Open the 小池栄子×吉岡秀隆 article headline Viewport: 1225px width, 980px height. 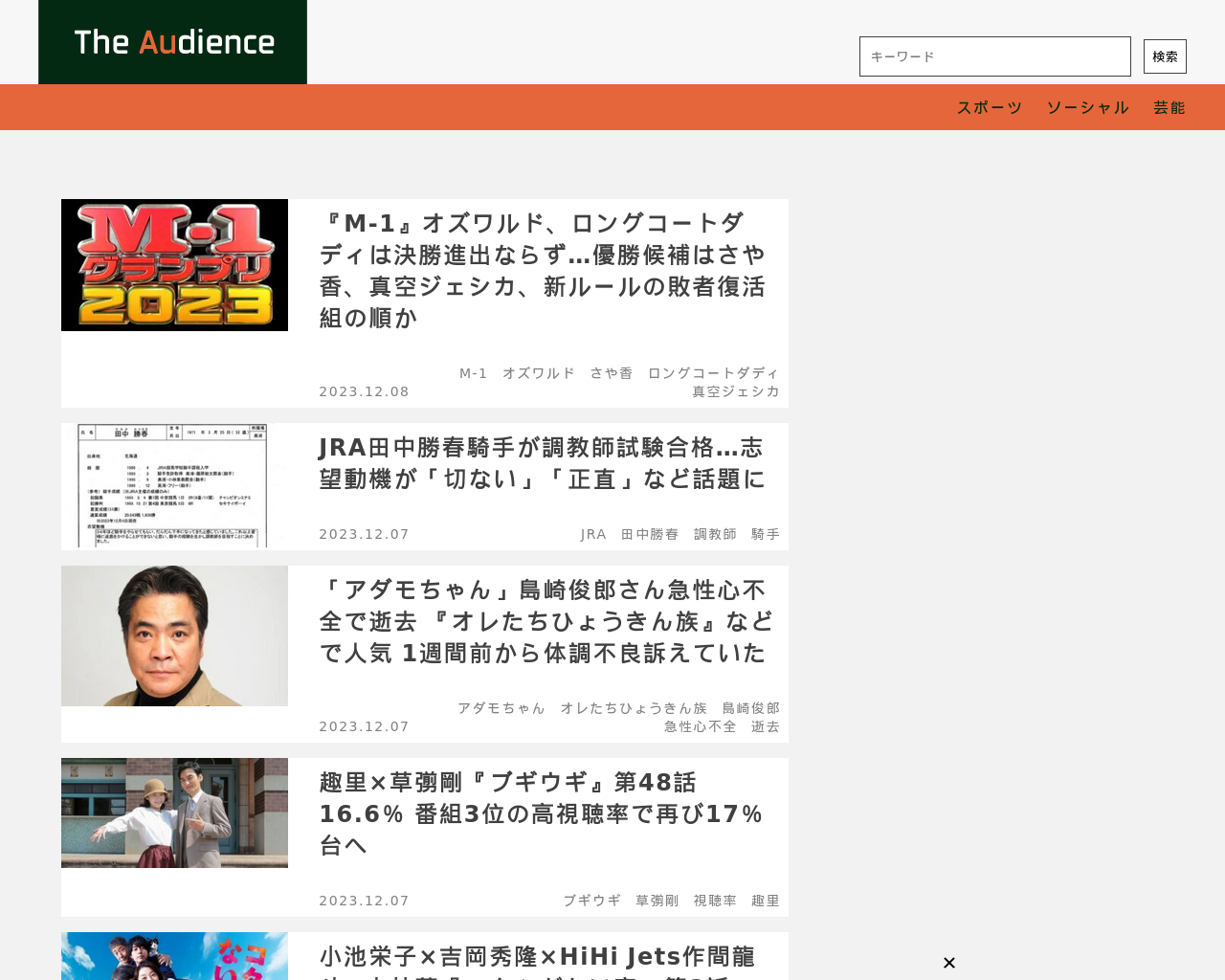[x=538, y=960]
